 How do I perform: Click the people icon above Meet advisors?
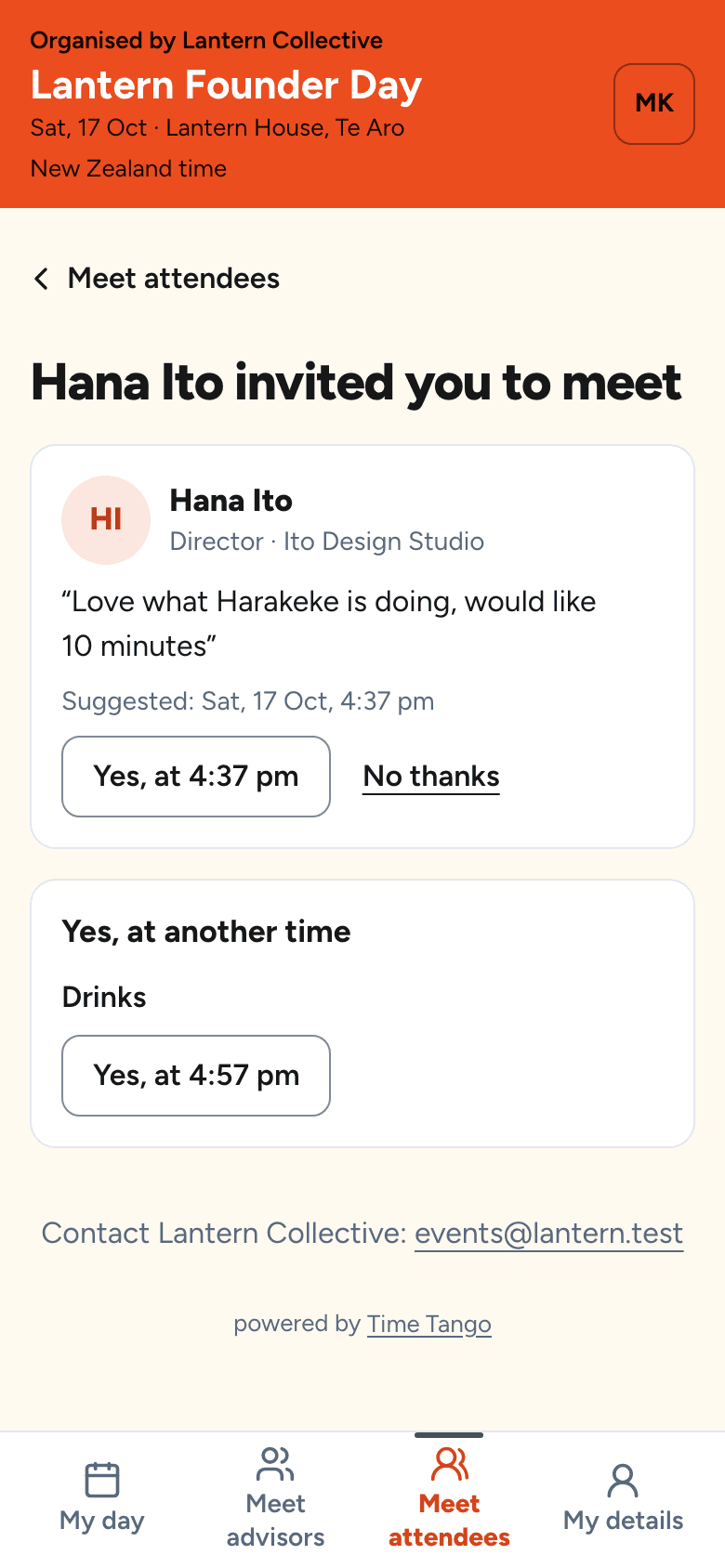pos(276,1464)
